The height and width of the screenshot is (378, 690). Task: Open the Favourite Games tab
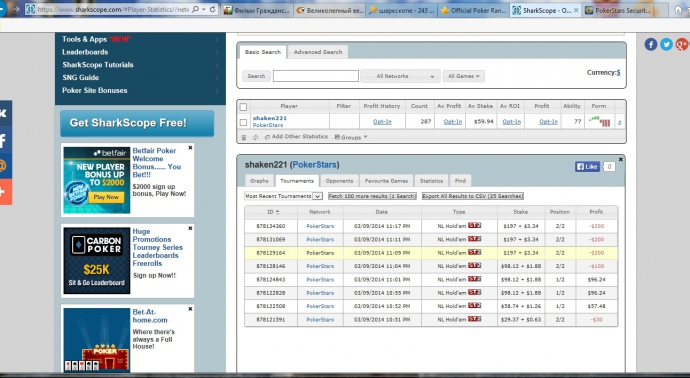[386, 181]
